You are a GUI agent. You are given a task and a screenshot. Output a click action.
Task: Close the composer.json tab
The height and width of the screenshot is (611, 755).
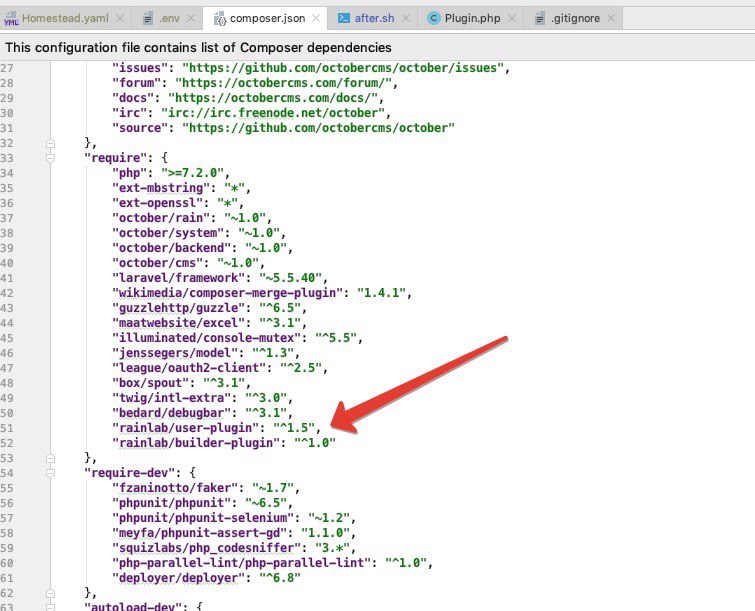pyautogui.click(x=316, y=18)
